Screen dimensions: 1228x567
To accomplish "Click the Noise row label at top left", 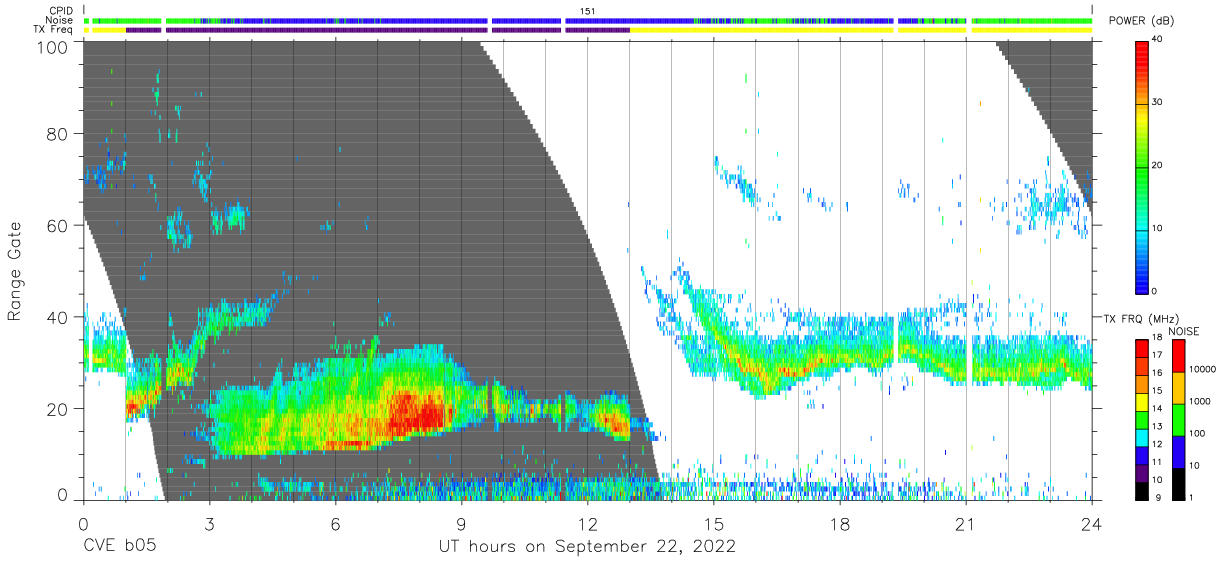I will 60,20.
